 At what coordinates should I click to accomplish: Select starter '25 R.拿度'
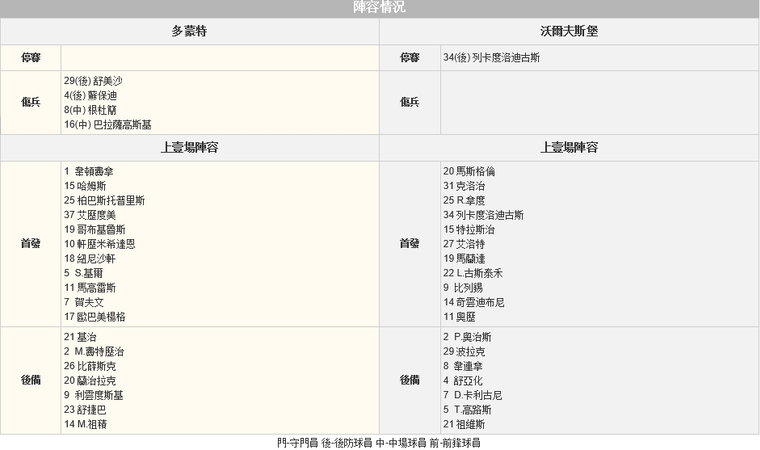coord(464,200)
